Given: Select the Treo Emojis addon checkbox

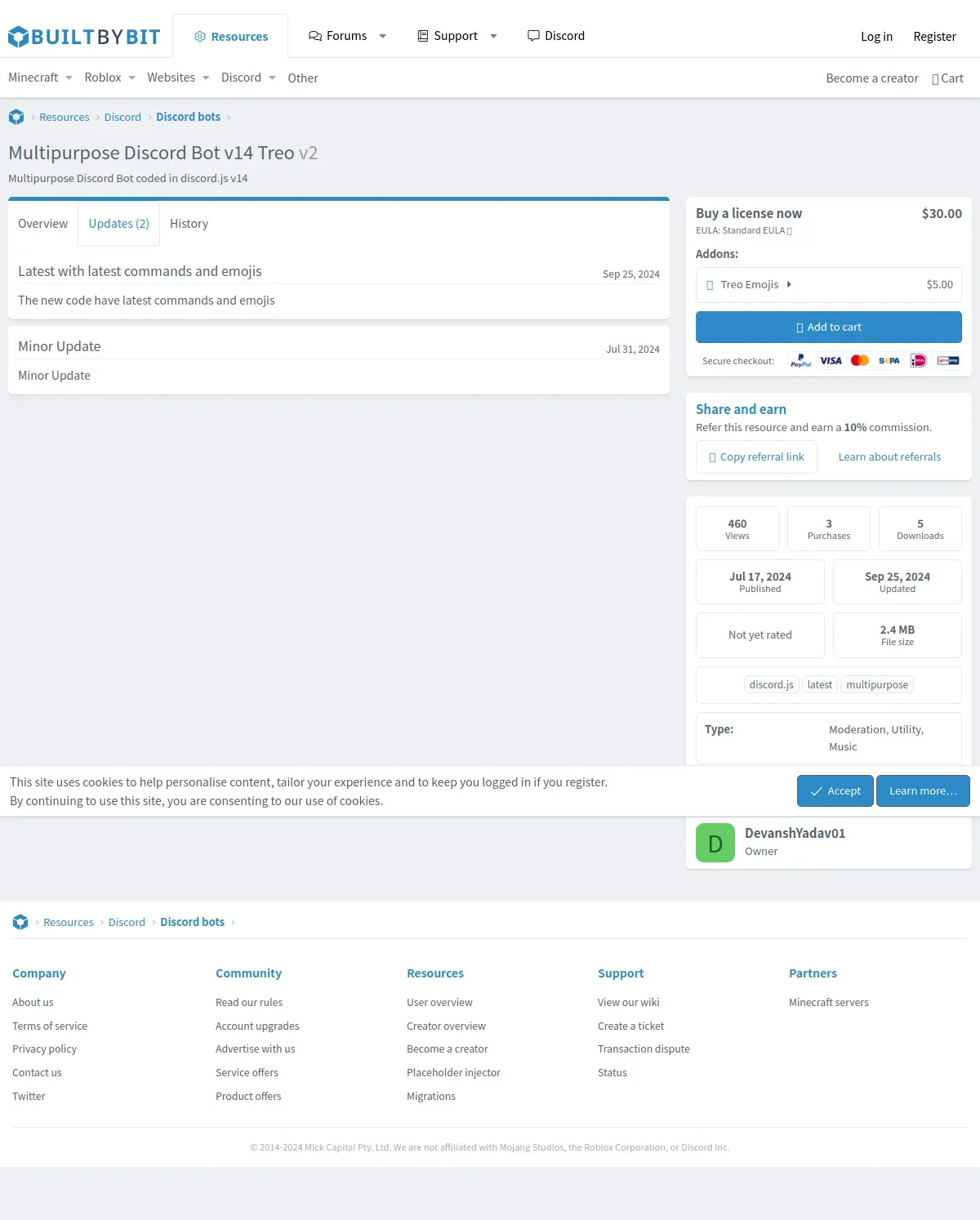Looking at the screenshot, I should click(x=710, y=285).
